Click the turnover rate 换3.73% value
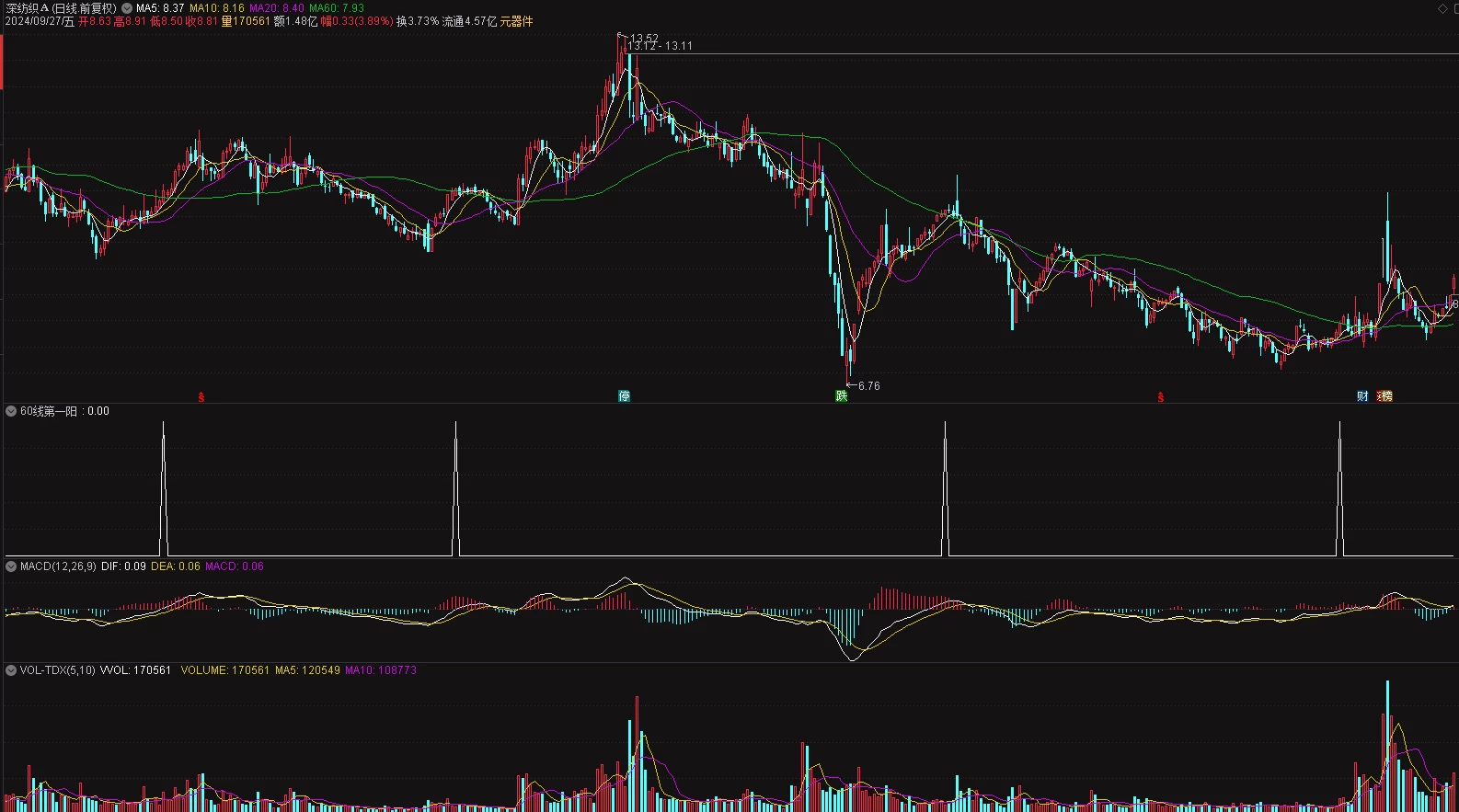Viewport: 1459px width, 812px height. coord(418,21)
